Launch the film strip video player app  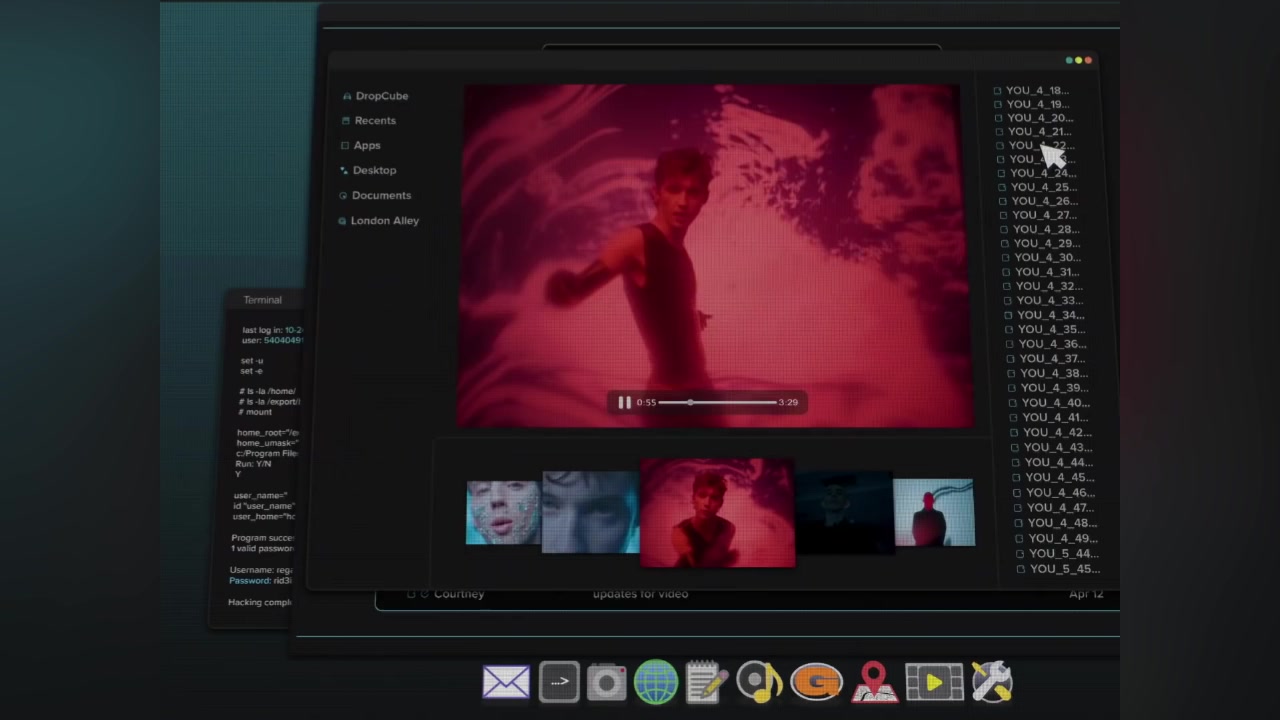933,683
